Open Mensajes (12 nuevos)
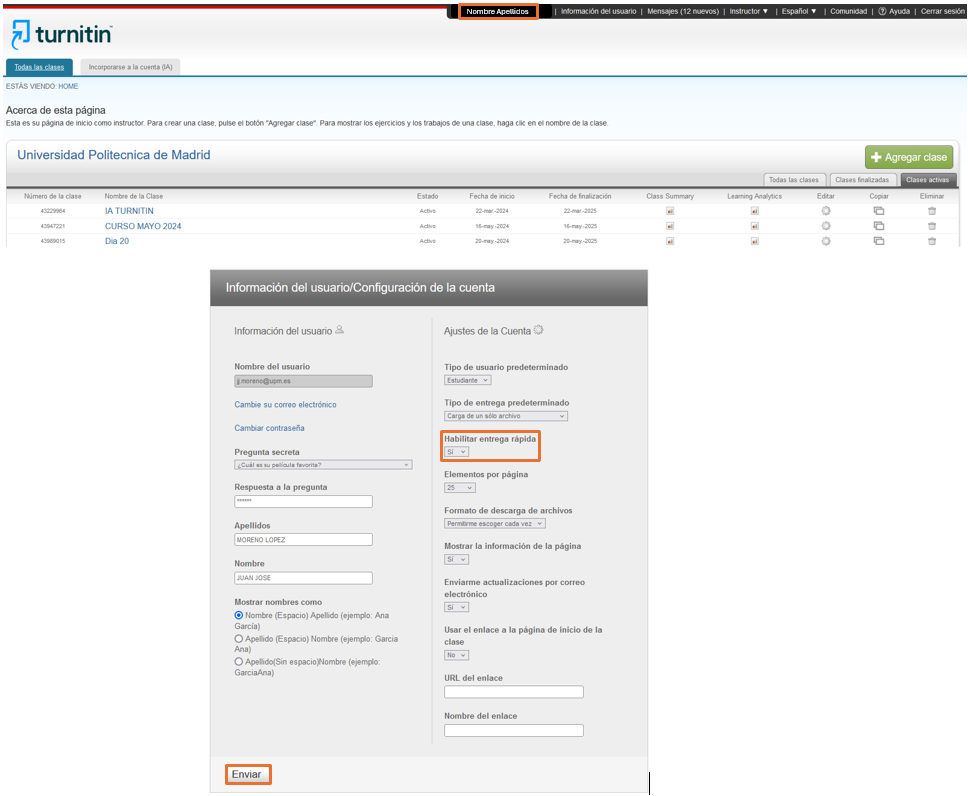Image resolution: width=968 pixels, height=796 pixels. pyautogui.click(x=683, y=11)
